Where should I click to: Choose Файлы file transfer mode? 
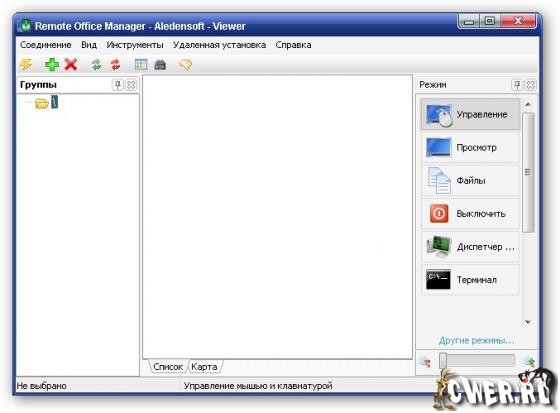[x=470, y=180]
